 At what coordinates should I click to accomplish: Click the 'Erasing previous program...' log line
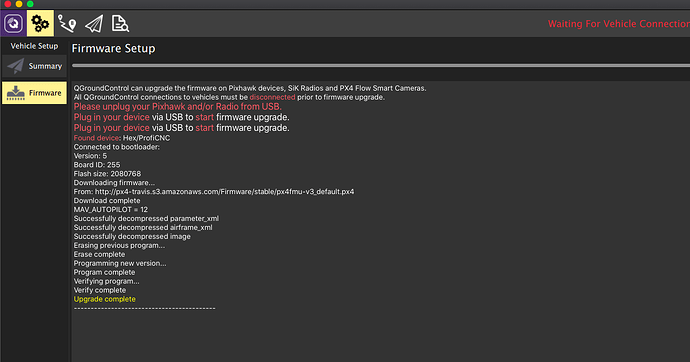(119, 245)
